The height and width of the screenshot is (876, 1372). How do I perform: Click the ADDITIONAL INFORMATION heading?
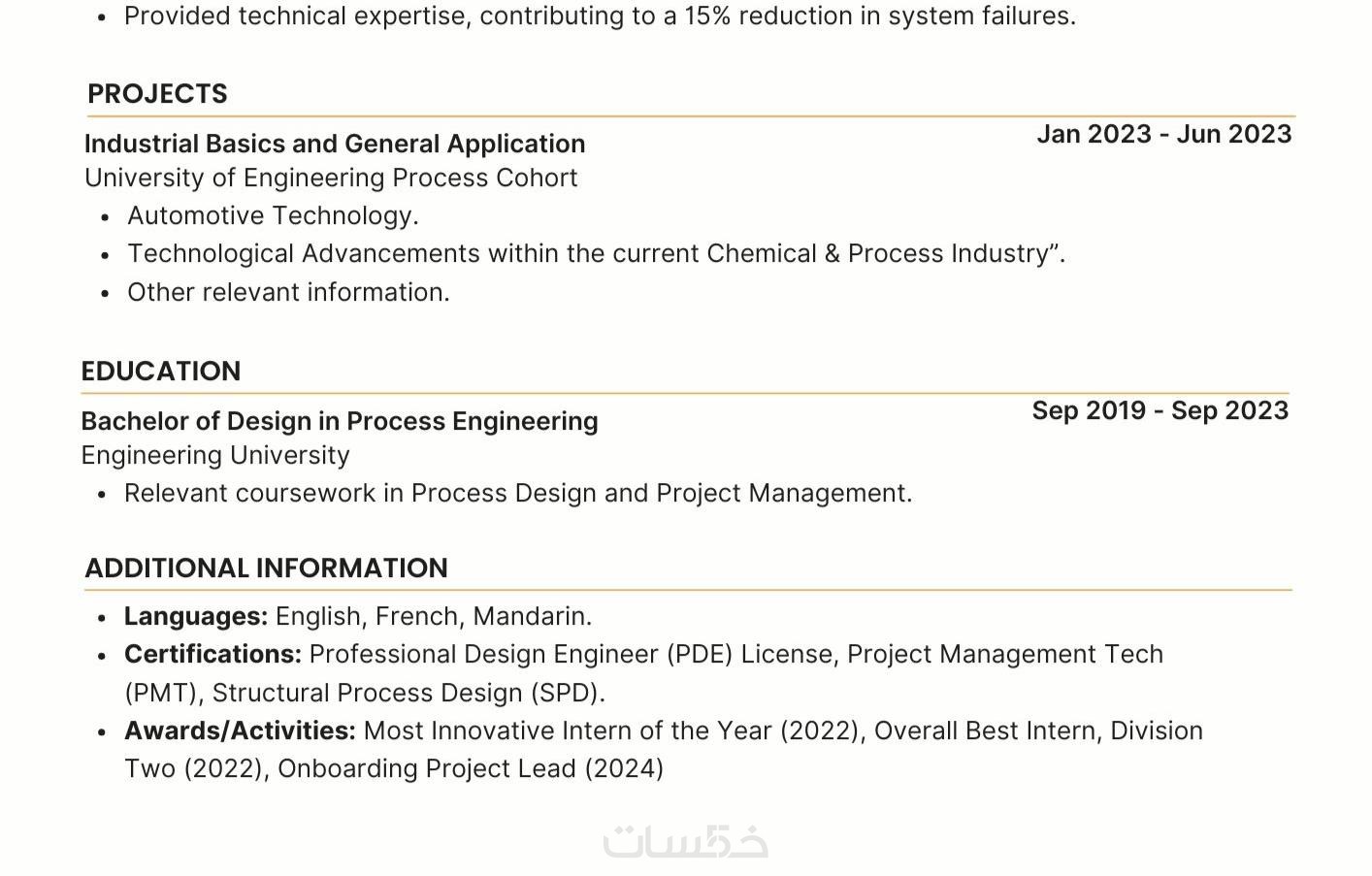click(266, 568)
